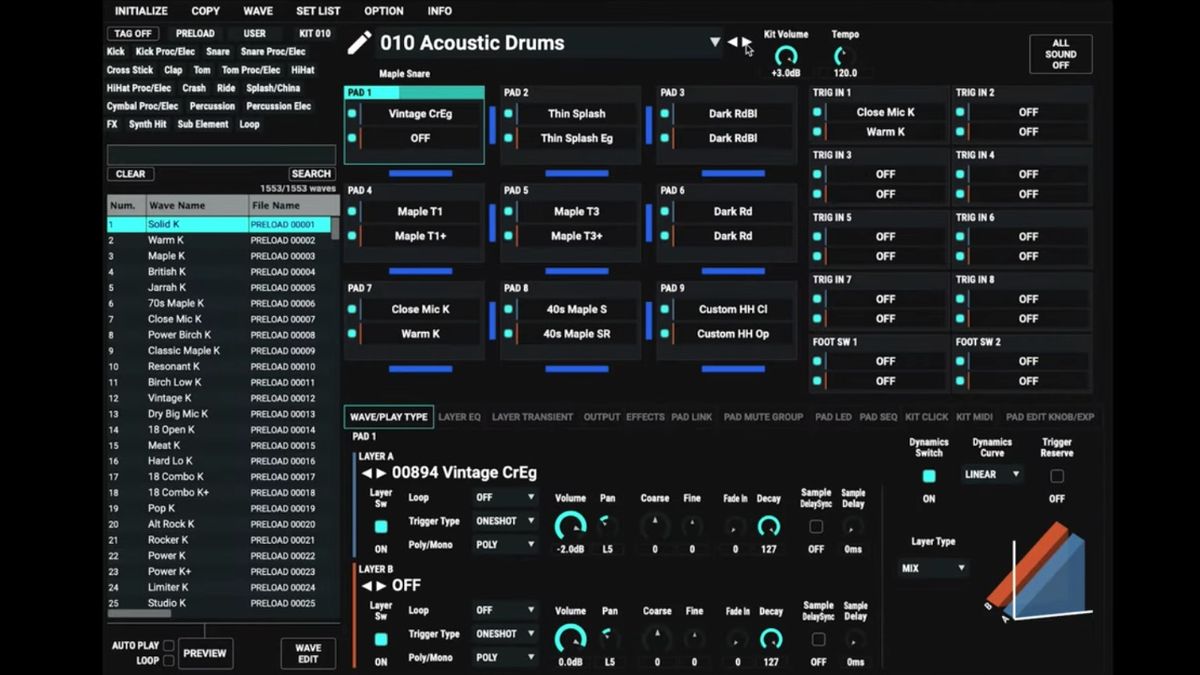Click the ALL SOUND OFF button
This screenshot has width=1200, height=675.
(x=1060, y=54)
